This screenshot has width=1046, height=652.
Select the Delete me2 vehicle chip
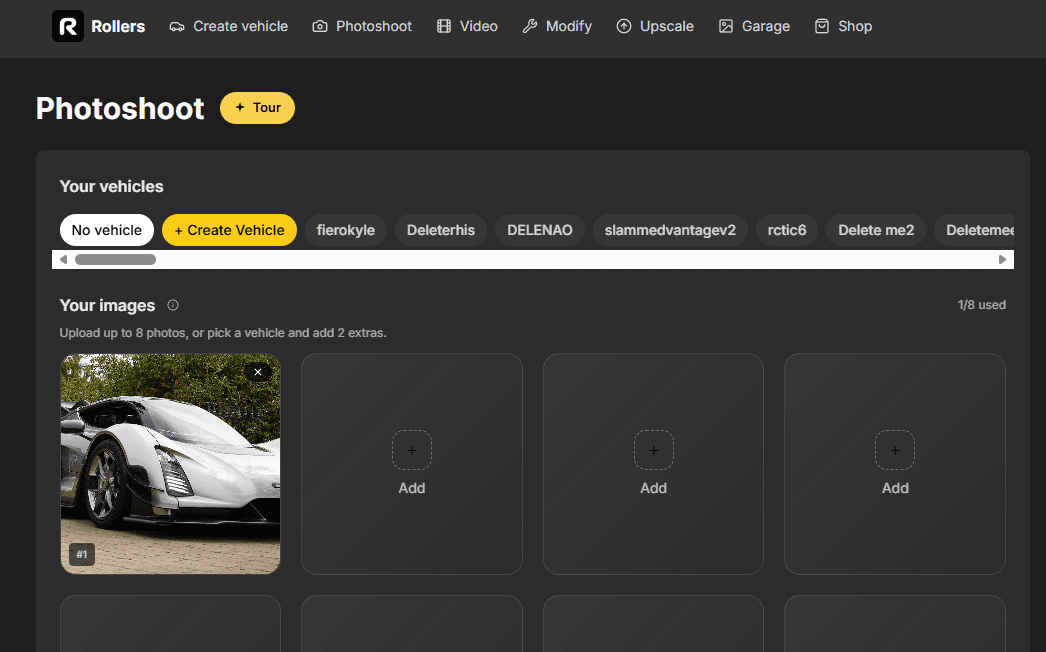pos(876,230)
